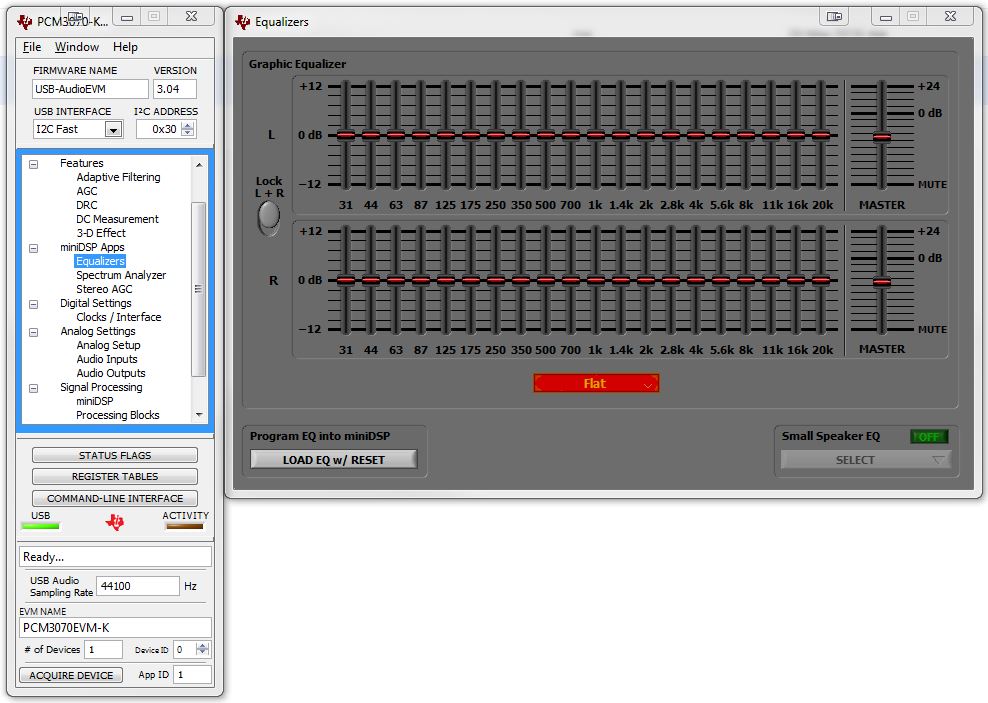Screen dimensions: 988x703
Task: Click the right channel 500 Hz slider knob
Action: [546, 280]
